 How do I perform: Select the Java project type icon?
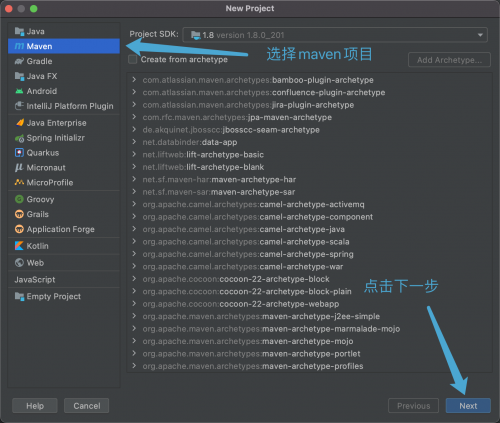(x=19, y=31)
